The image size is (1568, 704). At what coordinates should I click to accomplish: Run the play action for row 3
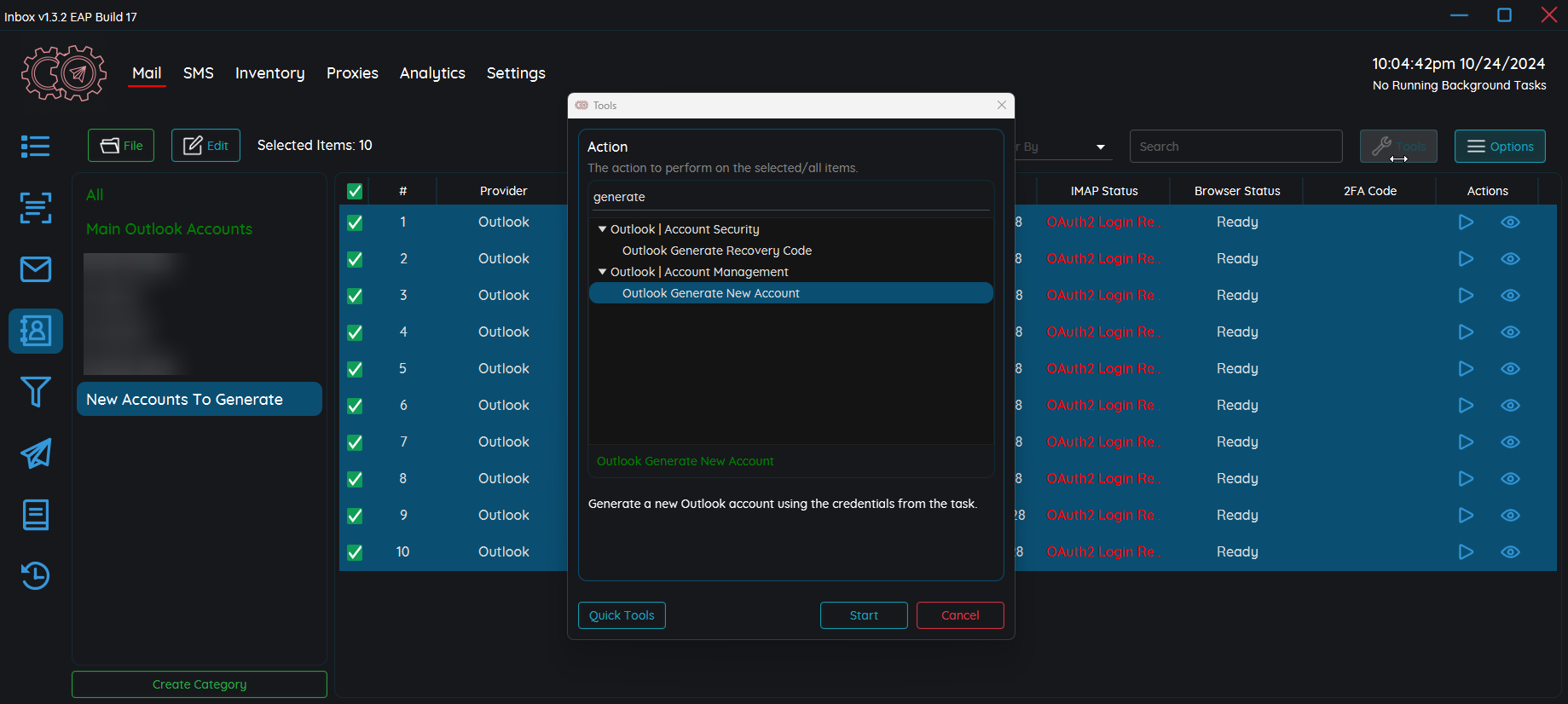point(1466,296)
